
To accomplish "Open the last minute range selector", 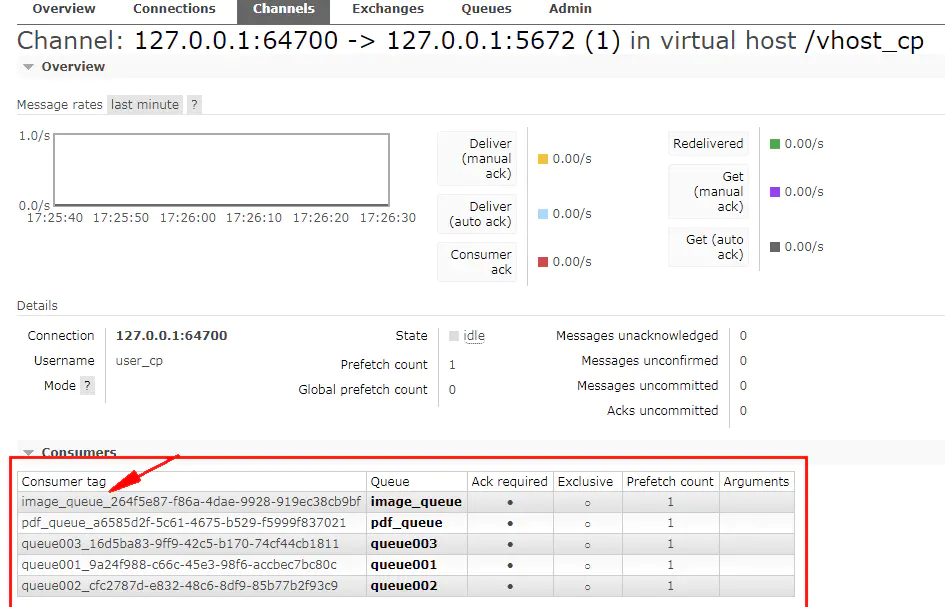I will 145,104.
